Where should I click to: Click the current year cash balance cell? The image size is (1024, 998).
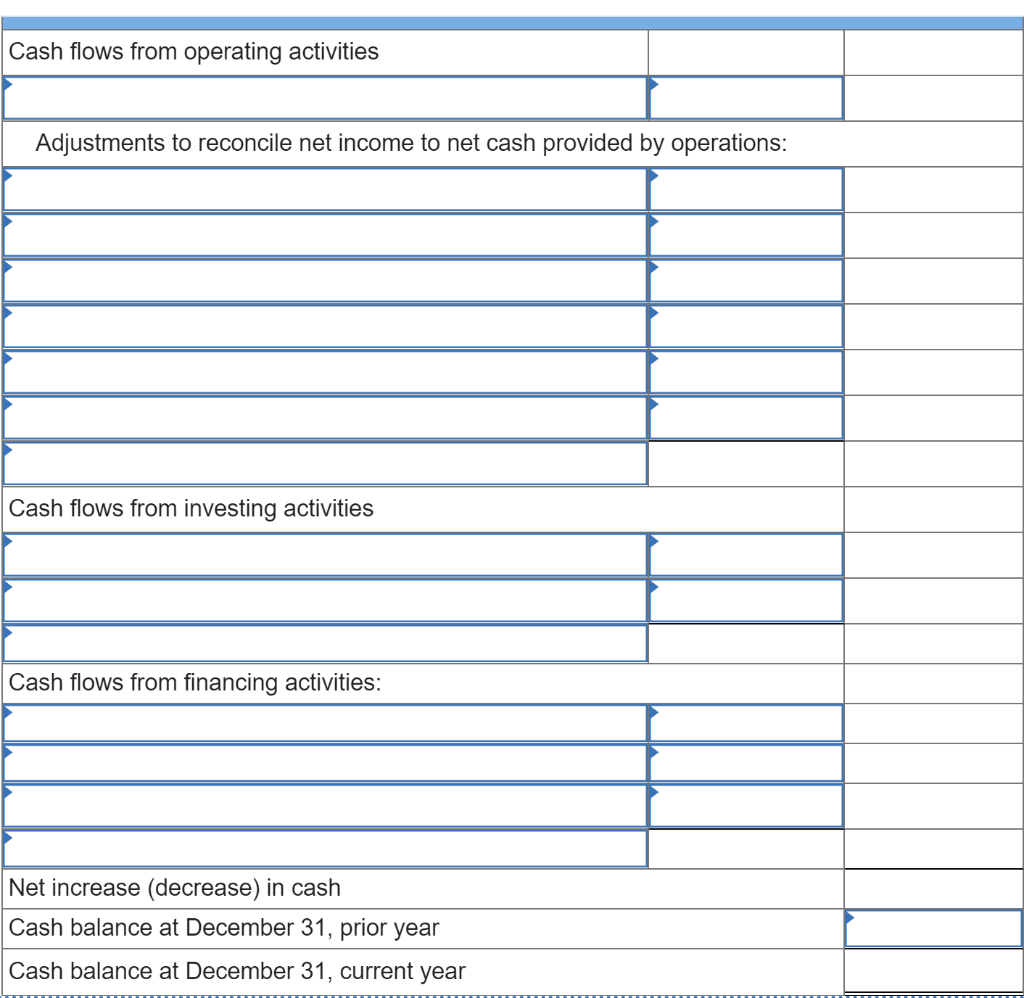click(934, 971)
